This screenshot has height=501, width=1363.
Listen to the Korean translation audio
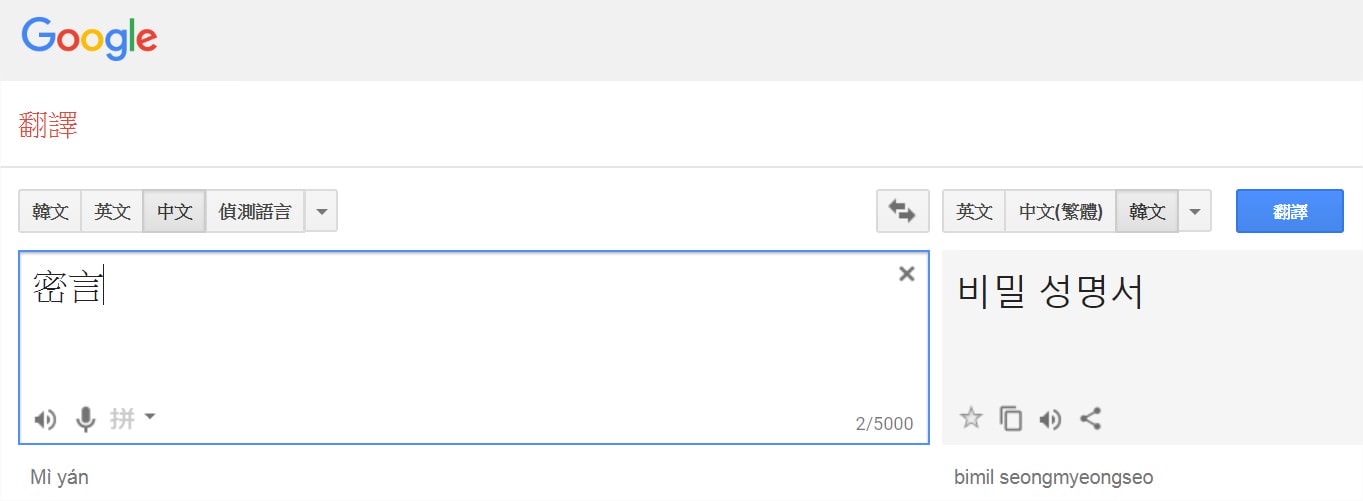click(x=1050, y=418)
